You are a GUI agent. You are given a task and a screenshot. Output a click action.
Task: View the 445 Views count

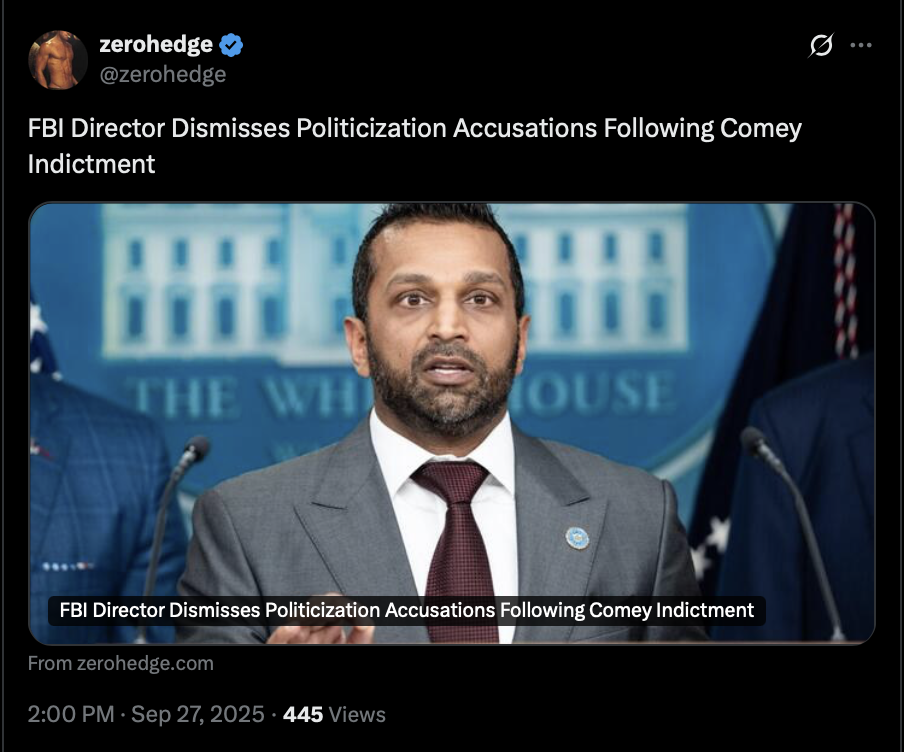tap(334, 714)
